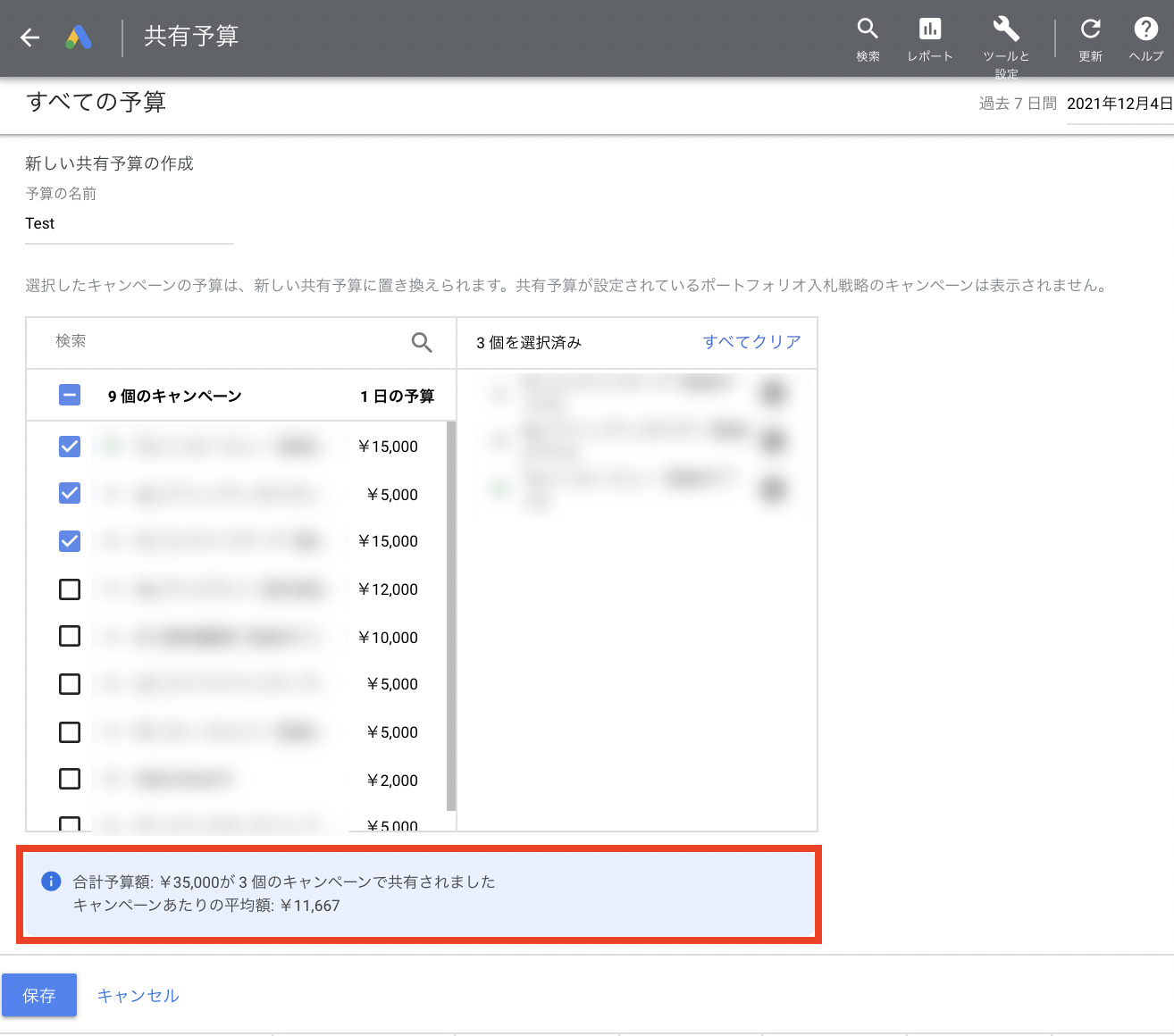Click 過去 7 日間 to change the period
Image resolution: width=1174 pixels, height=1036 pixels.
(1016, 103)
